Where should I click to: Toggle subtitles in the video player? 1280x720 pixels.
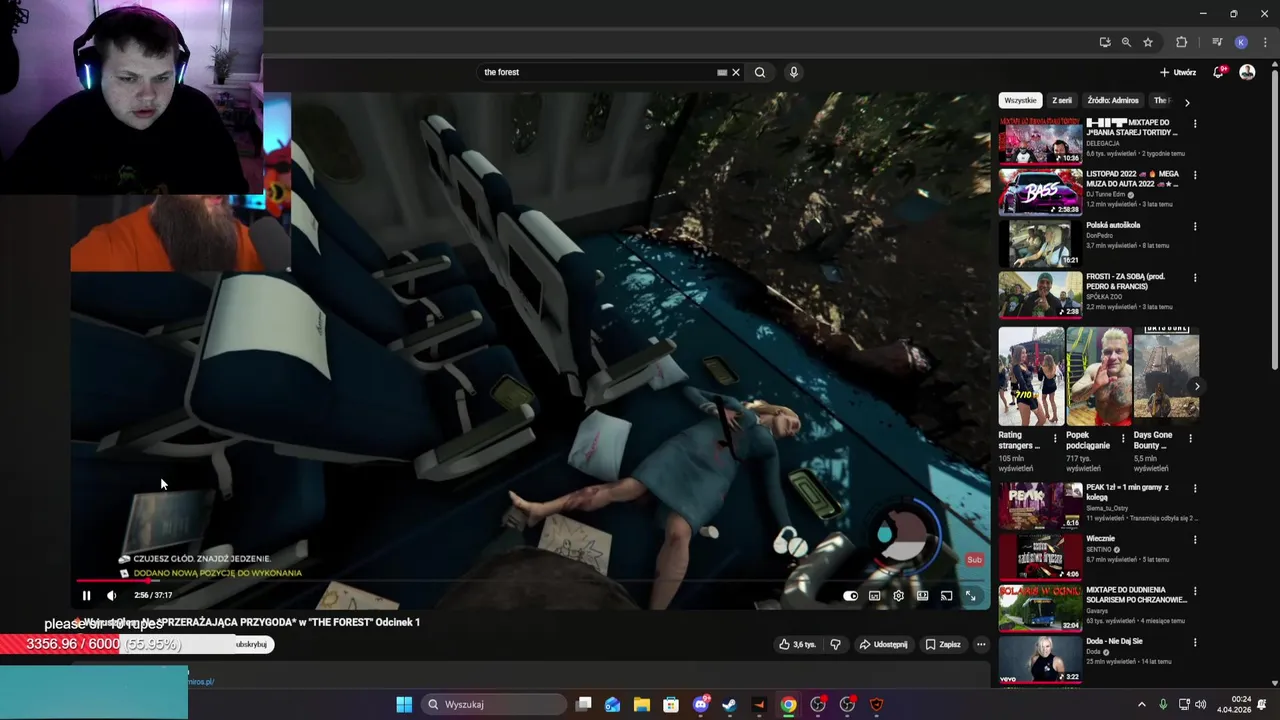[x=875, y=595]
